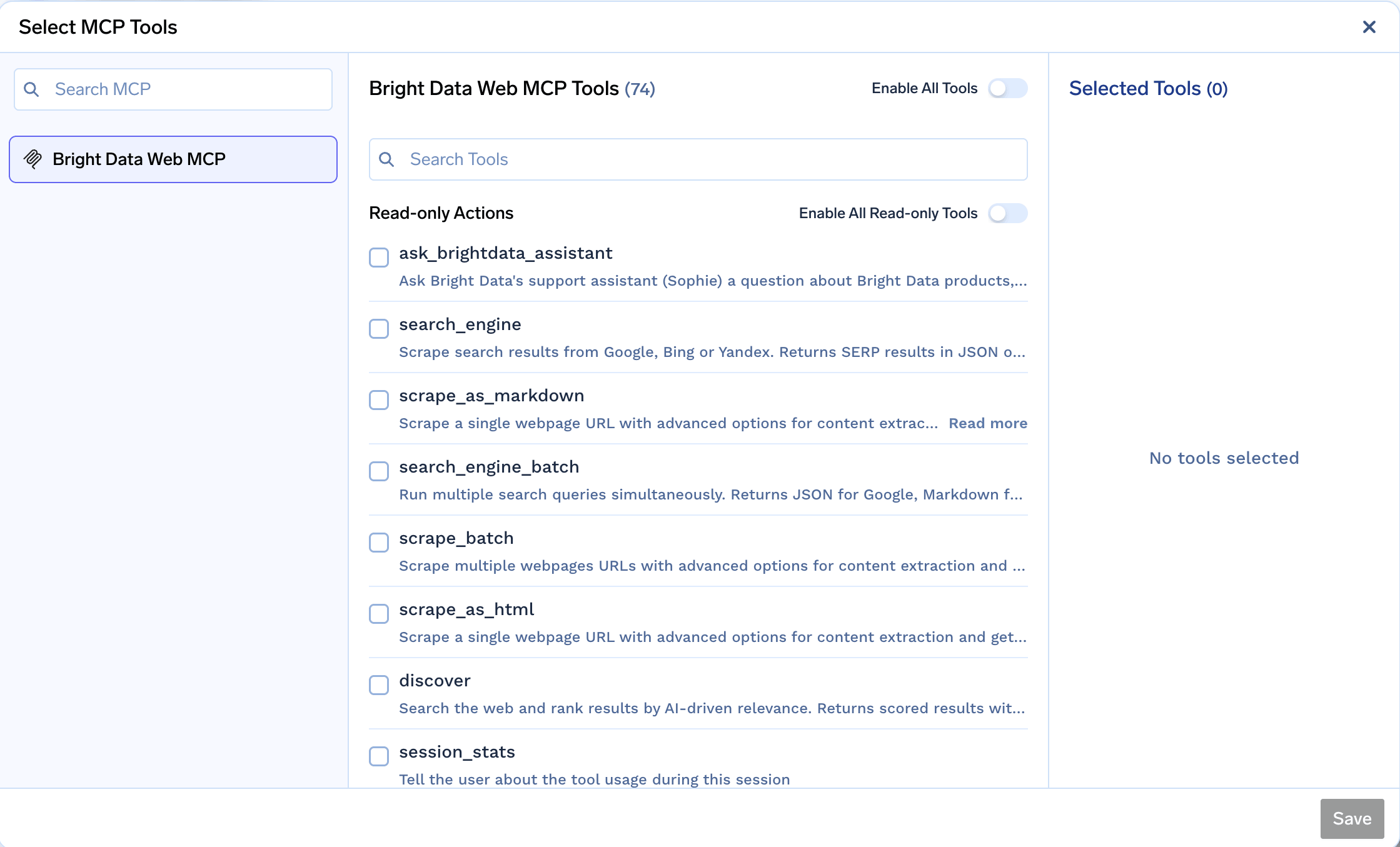Click description 'Tell the user about the tool usage'
Image resolution: width=1400 pixels, height=847 pixels.
pos(595,779)
